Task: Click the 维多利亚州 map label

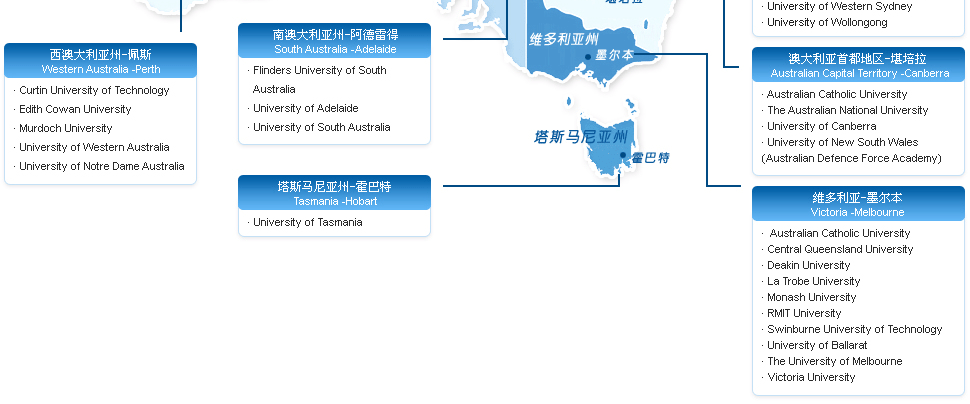Action: [564, 40]
